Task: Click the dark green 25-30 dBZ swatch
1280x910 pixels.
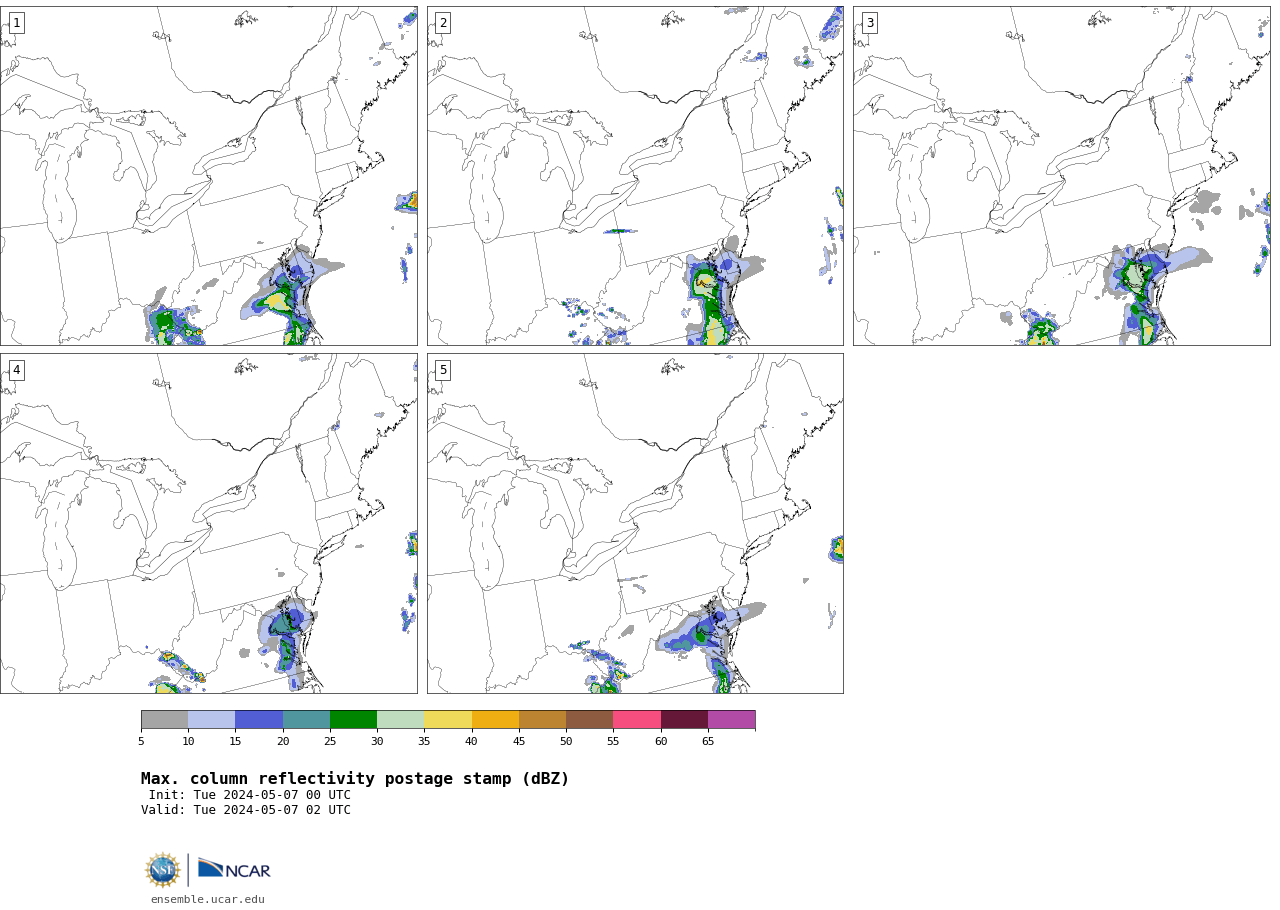Action: point(353,720)
